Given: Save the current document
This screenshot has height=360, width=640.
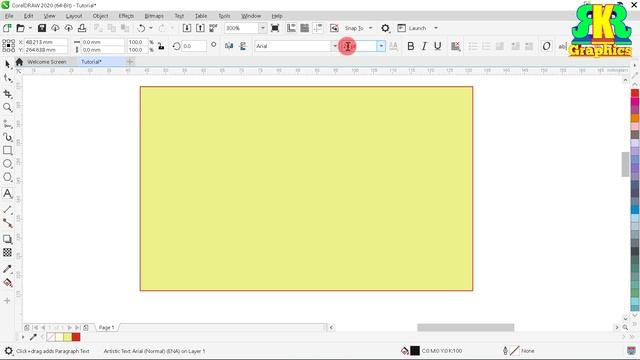Looking at the screenshot, I should pyautogui.click(x=42, y=28).
